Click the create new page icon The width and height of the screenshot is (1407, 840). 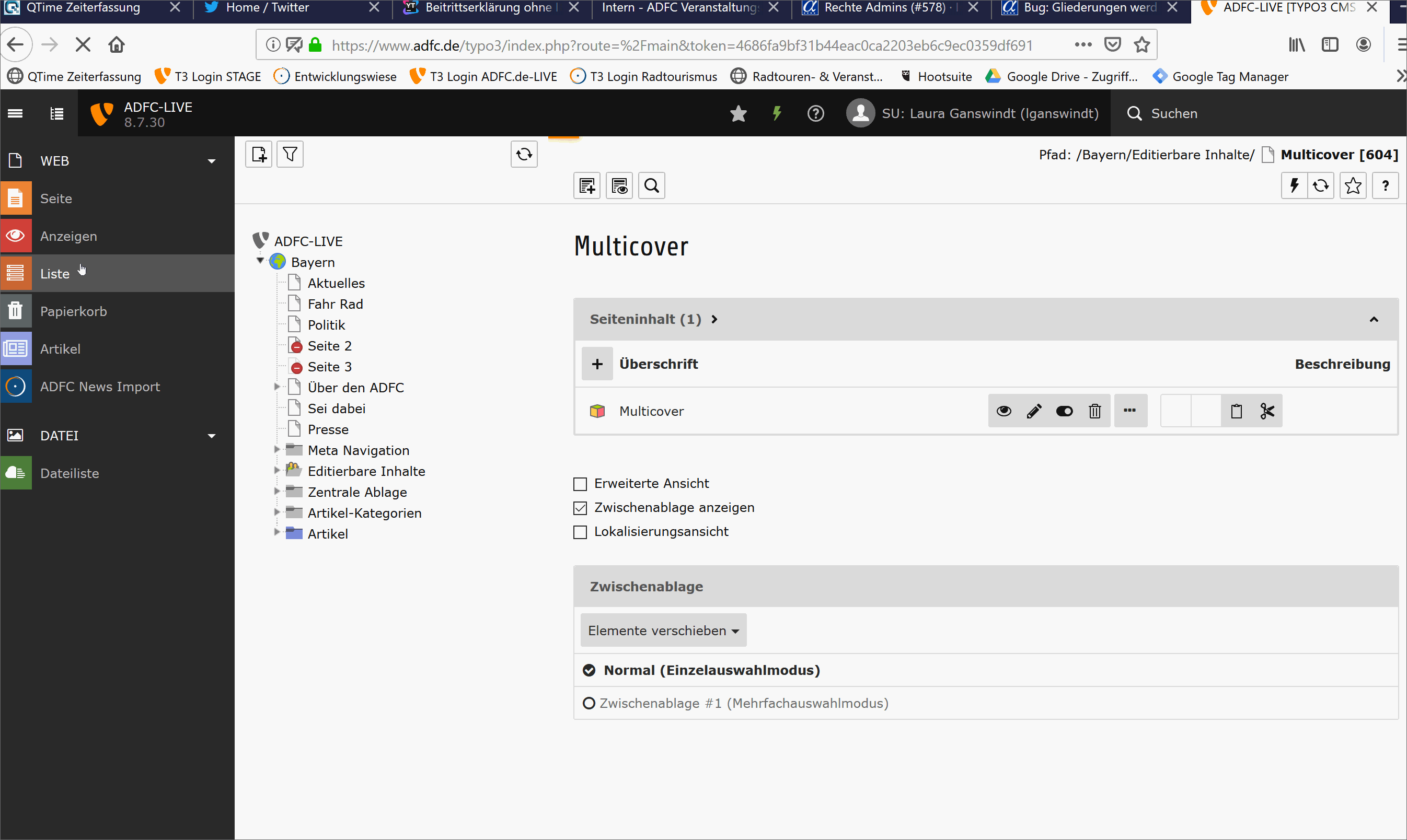259,155
